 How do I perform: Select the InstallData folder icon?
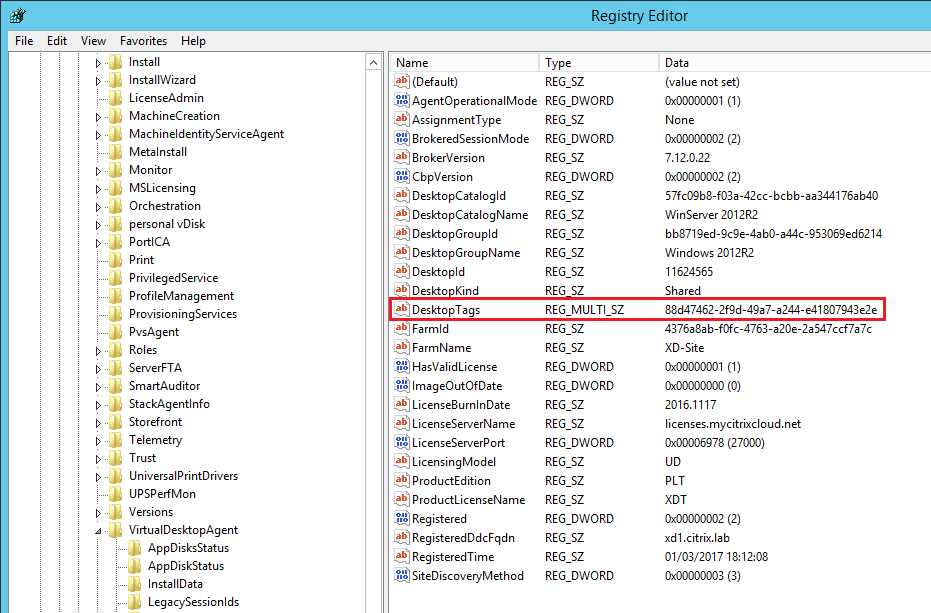pos(135,584)
